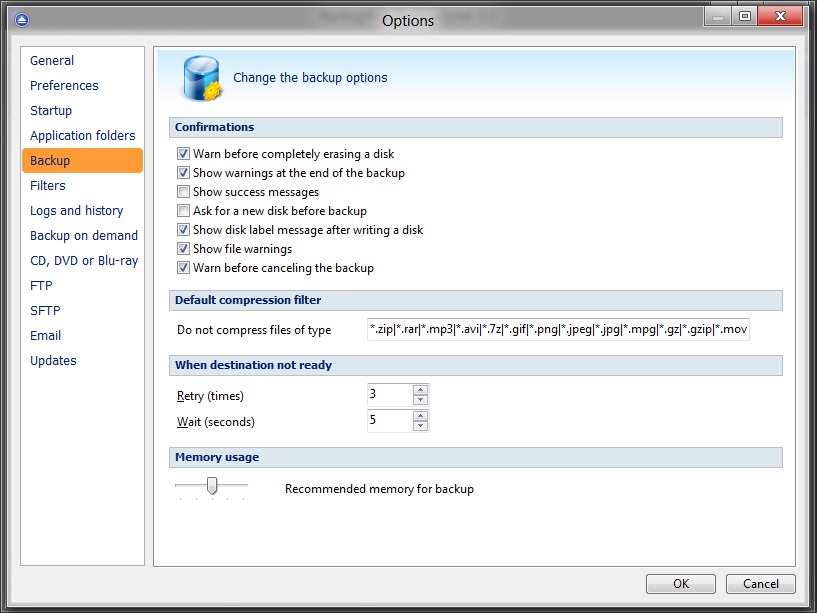The width and height of the screenshot is (817, 613).
Task: Click the app icon in title bar
Action: click(x=22, y=19)
